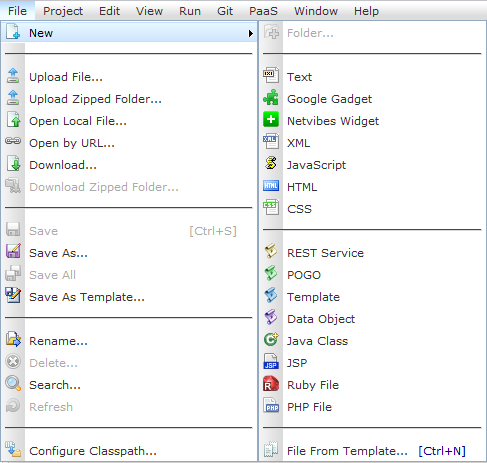The height and width of the screenshot is (463, 487).
Task: Click the Save As Template icon
Action: coord(13,296)
